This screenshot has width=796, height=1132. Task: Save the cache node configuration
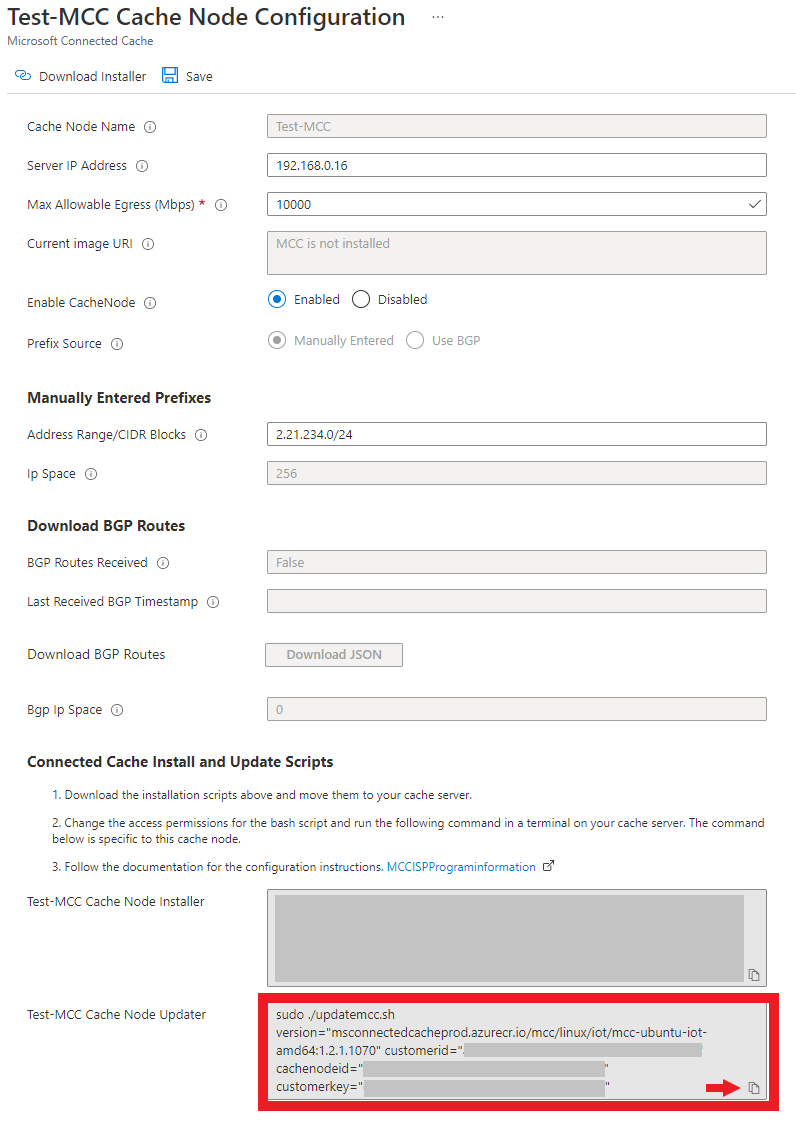pos(188,77)
